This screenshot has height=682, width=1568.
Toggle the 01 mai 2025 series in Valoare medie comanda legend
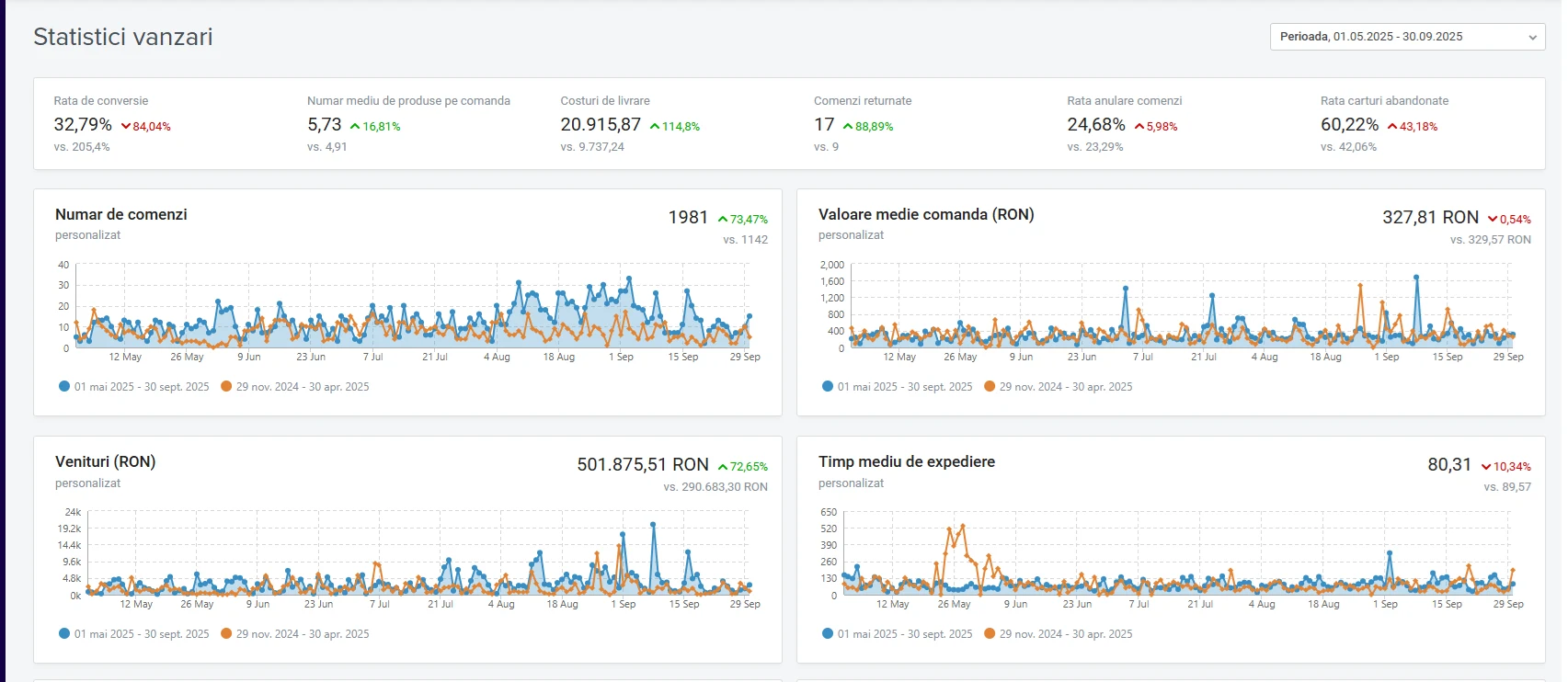897,387
